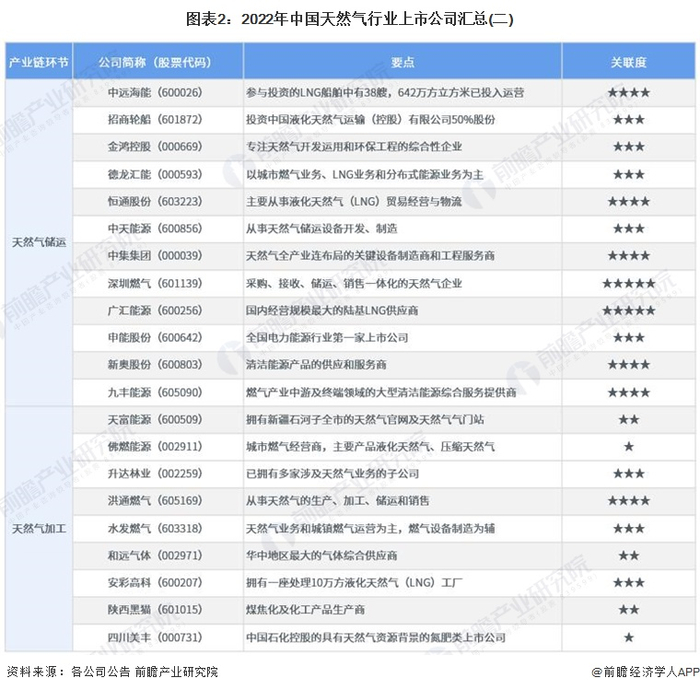Click the 前瞻经济学人APP source label
700x691 pixels.
[x=645, y=671]
